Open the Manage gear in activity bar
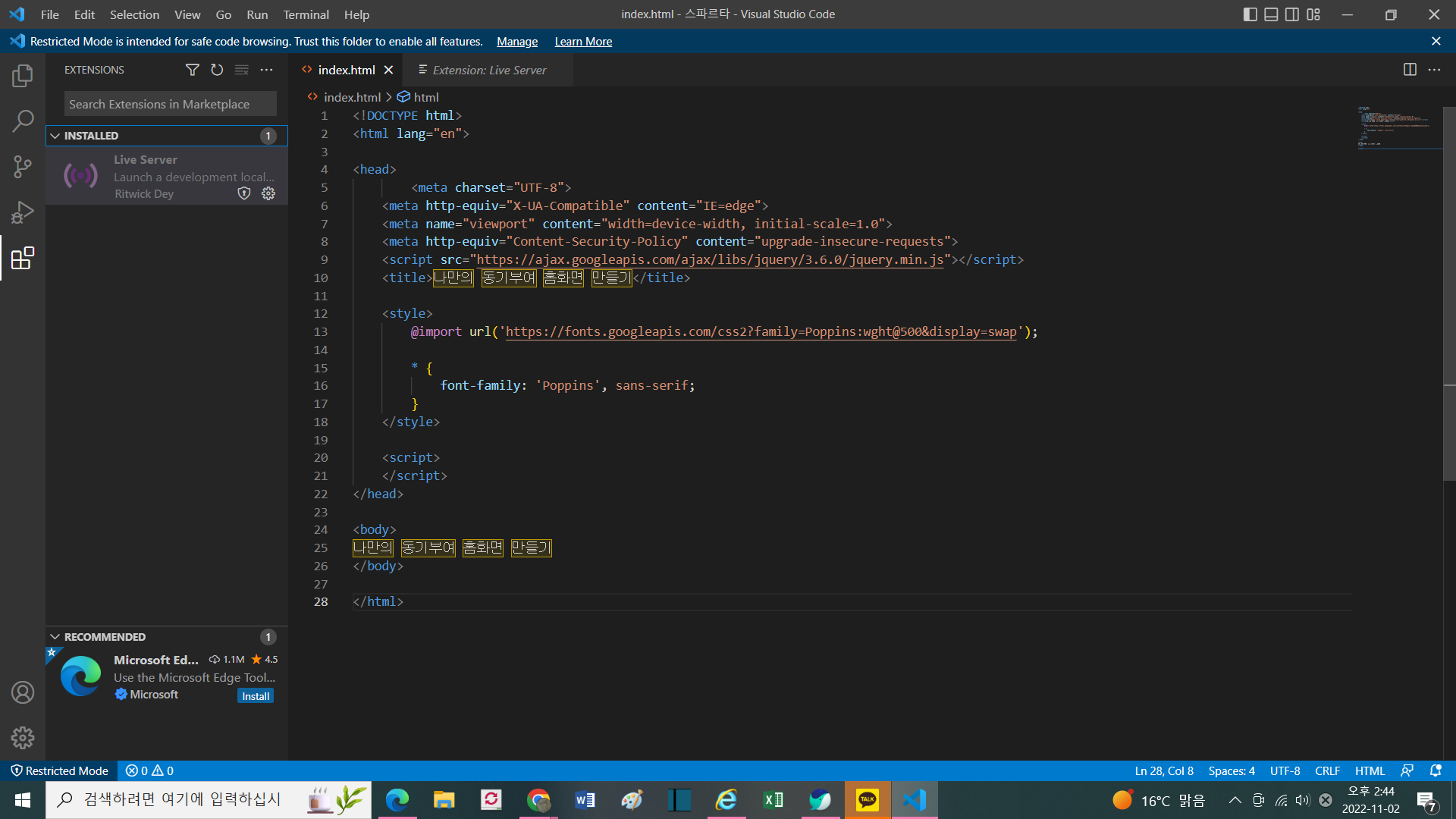This screenshot has height=819, width=1456. point(23,738)
